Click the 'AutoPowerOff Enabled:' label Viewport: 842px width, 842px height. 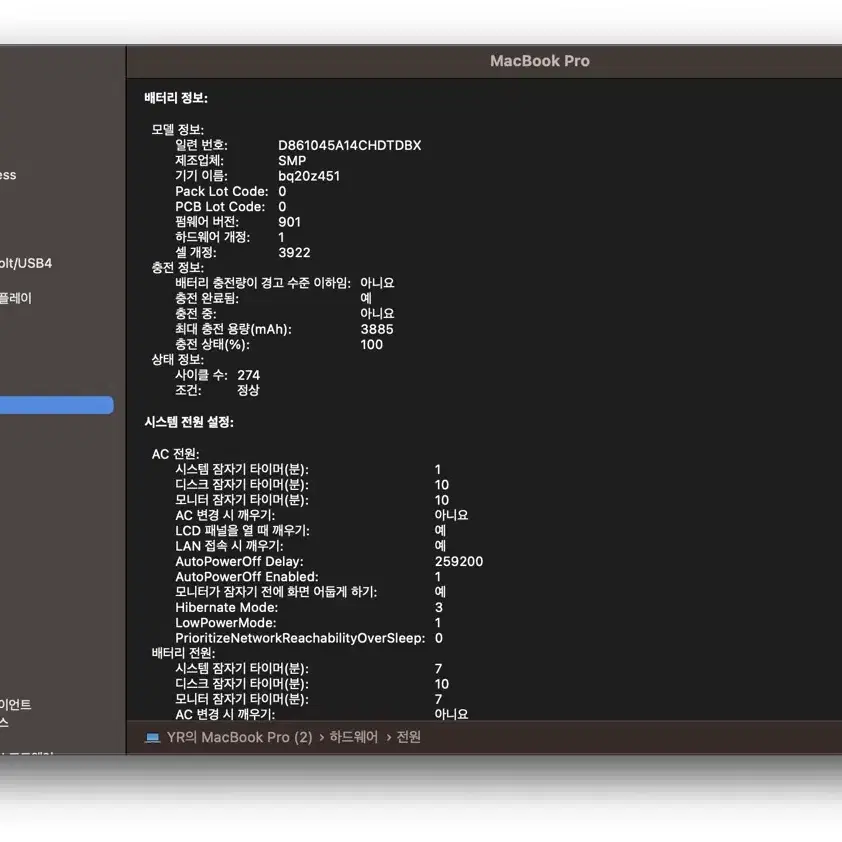[x=247, y=577]
